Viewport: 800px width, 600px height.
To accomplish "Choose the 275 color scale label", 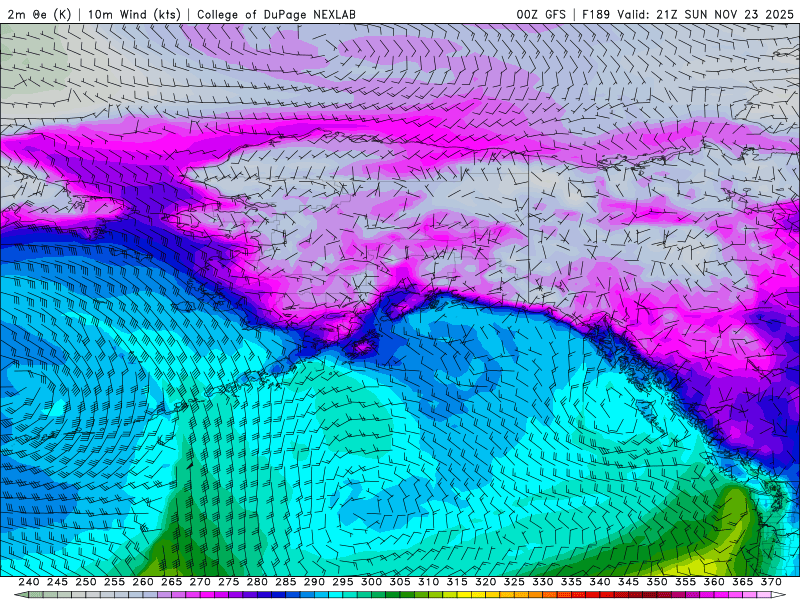I will (229, 582).
